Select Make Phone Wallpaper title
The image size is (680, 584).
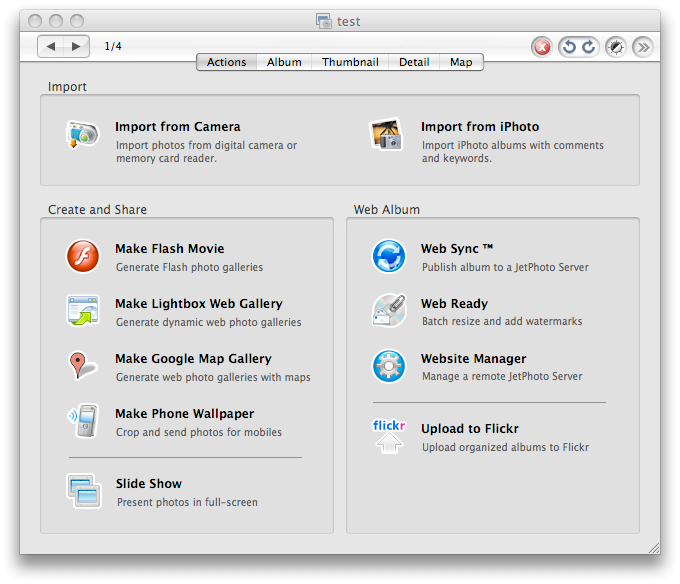(x=184, y=414)
